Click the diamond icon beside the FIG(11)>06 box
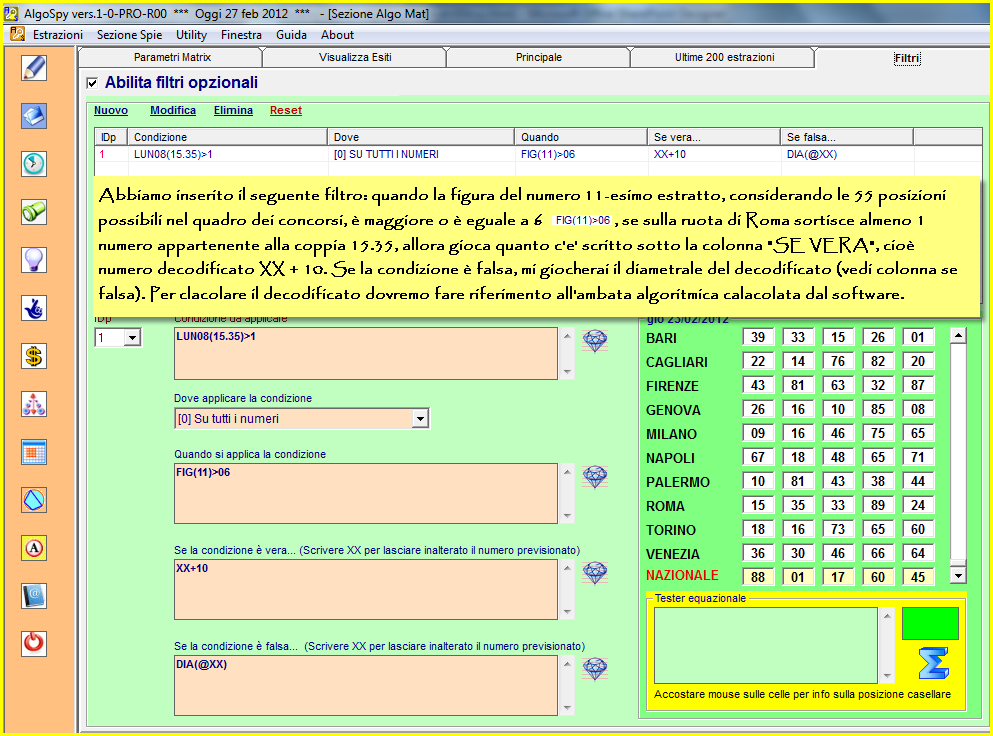 [595, 477]
